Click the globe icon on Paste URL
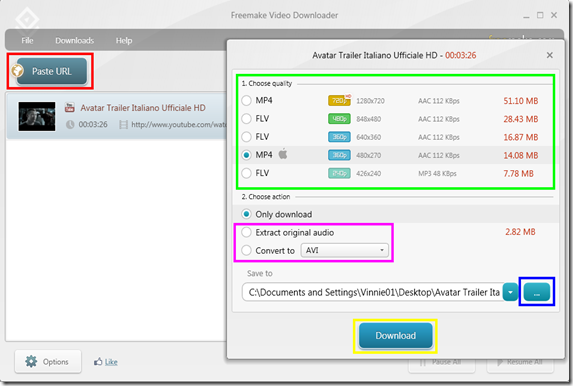573x386 pixels. [x=17, y=71]
